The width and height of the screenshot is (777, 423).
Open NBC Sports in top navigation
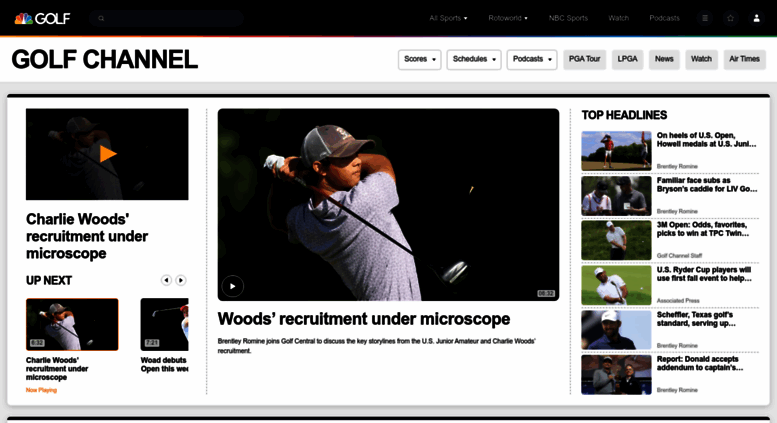[x=568, y=18]
